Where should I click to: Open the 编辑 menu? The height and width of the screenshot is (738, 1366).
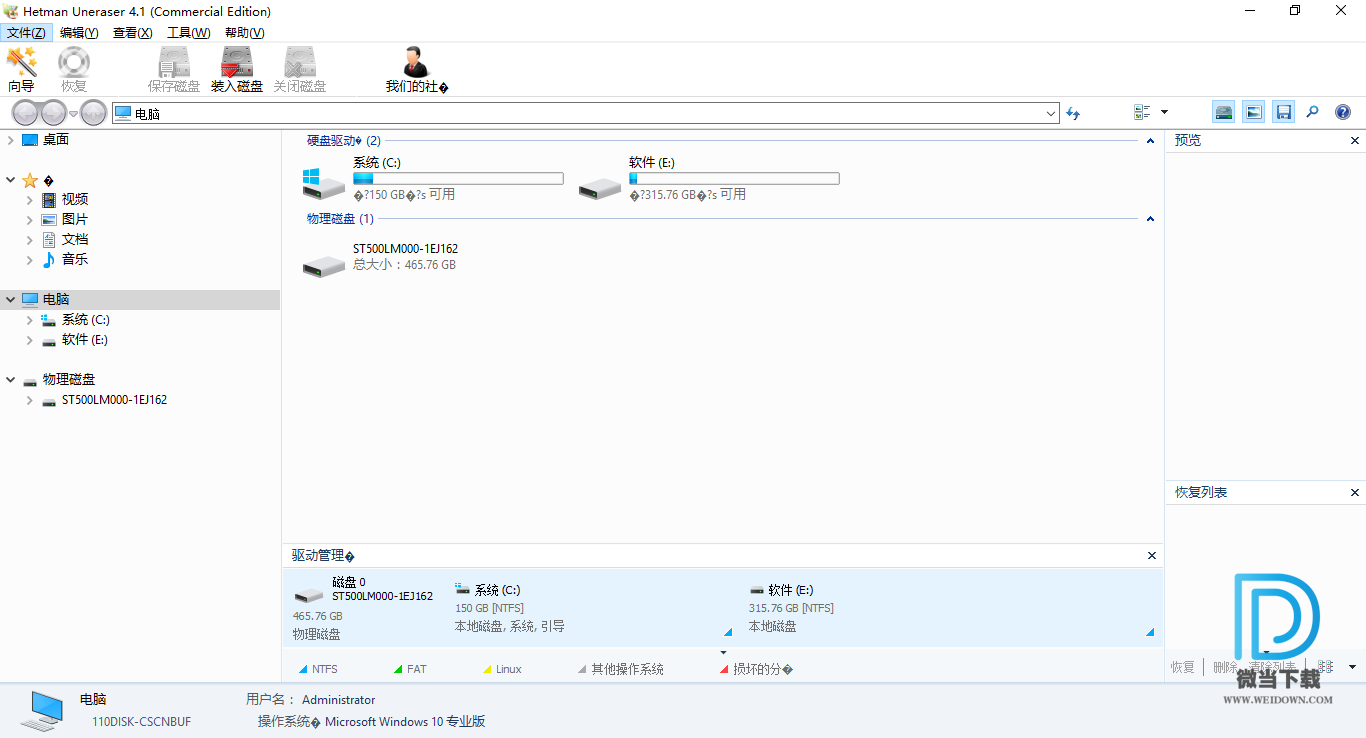pyautogui.click(x=79, y=33)
